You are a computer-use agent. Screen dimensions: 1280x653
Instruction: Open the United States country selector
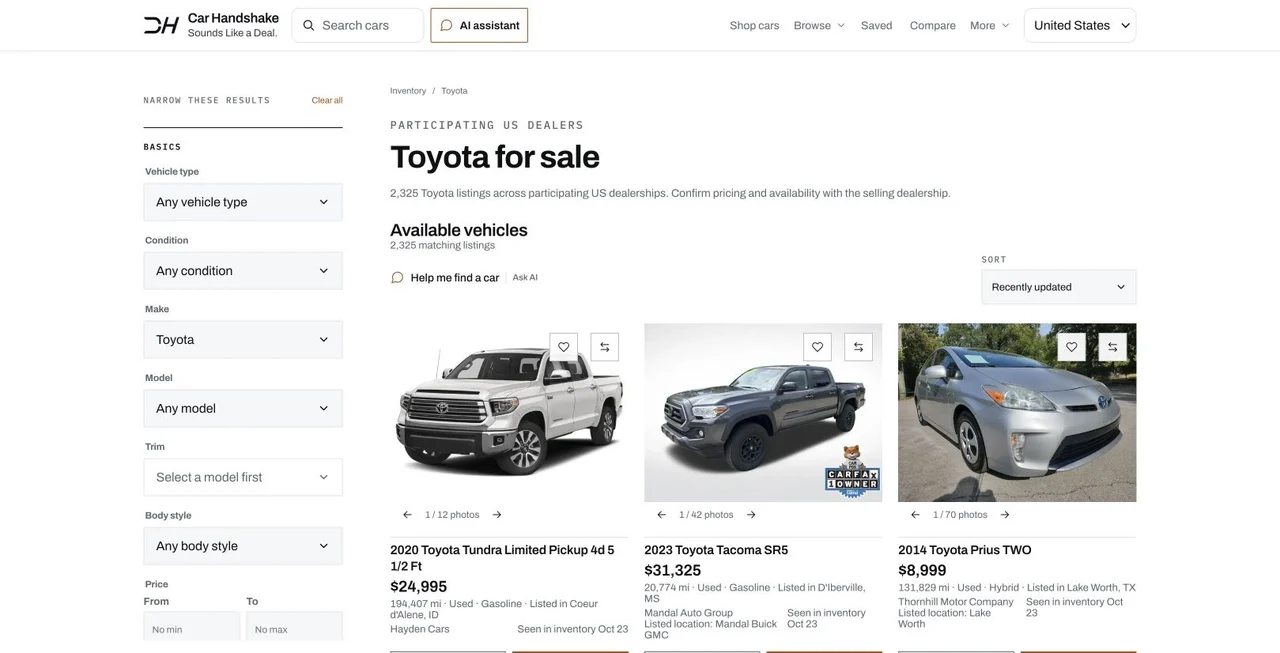point(1080,25)
